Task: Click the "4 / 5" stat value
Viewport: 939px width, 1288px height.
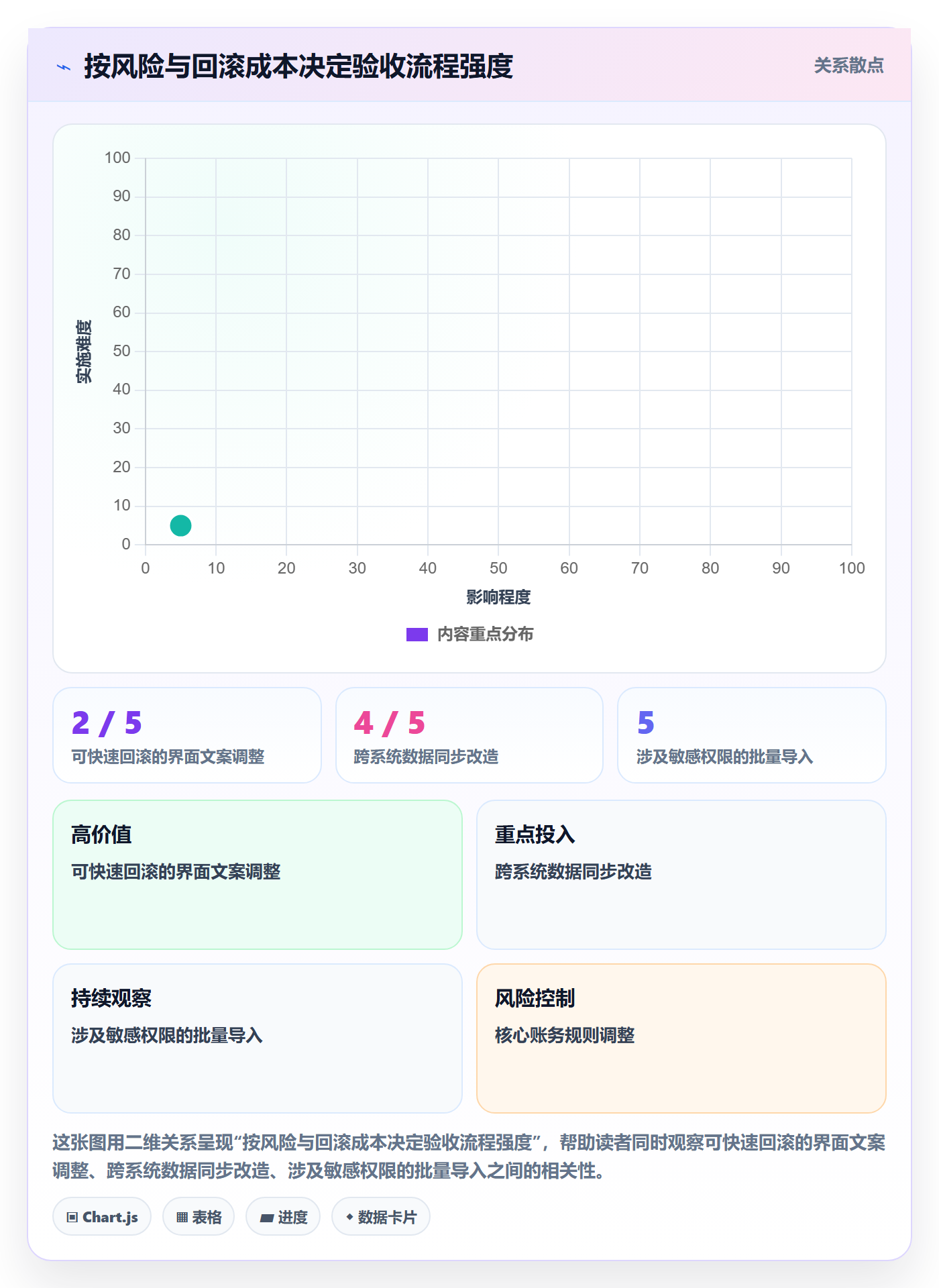Action: pyautogui.click(x=390, y=723)
